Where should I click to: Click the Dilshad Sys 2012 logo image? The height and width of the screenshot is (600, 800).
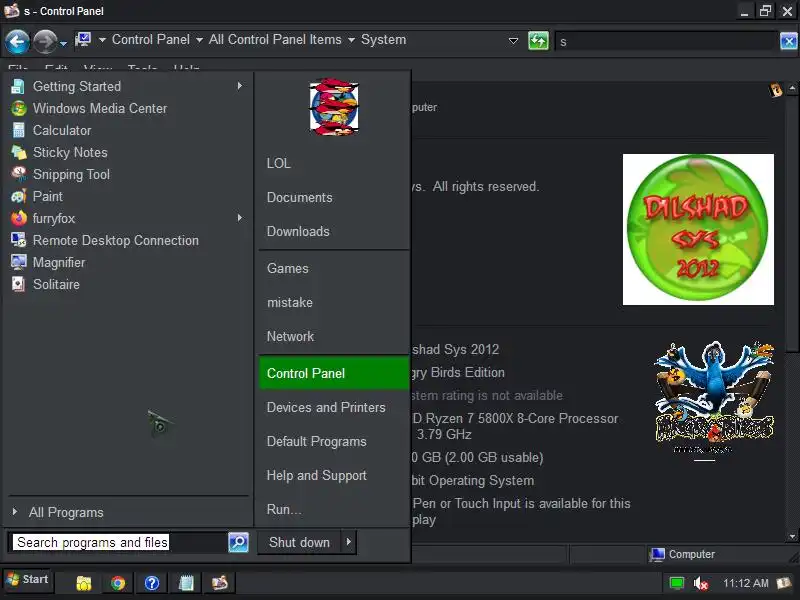(x=698, y=230)
